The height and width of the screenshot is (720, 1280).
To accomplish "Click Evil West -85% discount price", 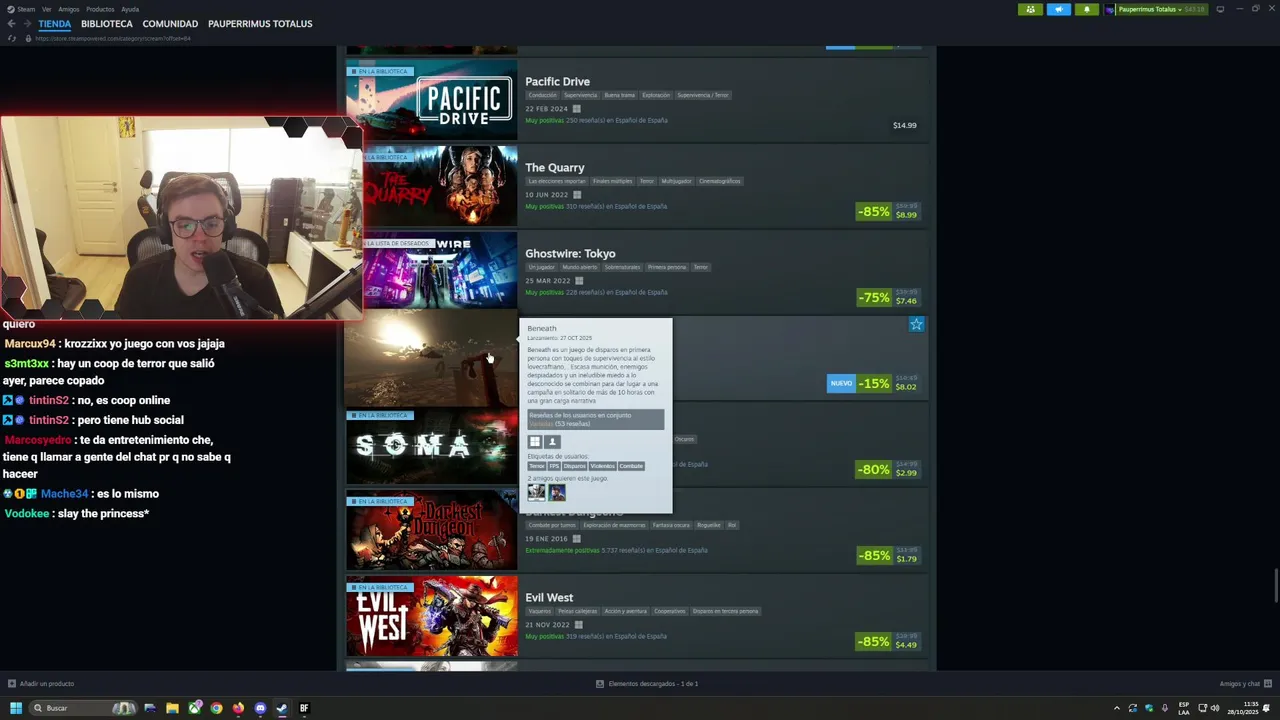I will [x=888, y=641].
